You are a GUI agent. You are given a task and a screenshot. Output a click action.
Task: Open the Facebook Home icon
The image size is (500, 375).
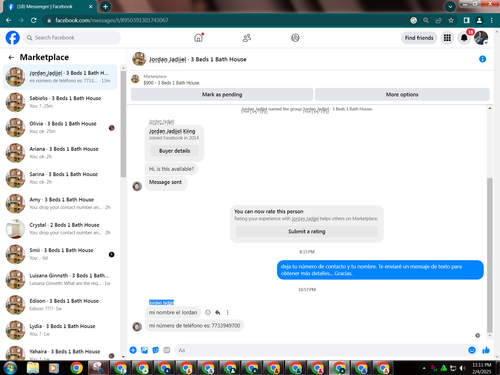tap(198, 38)
